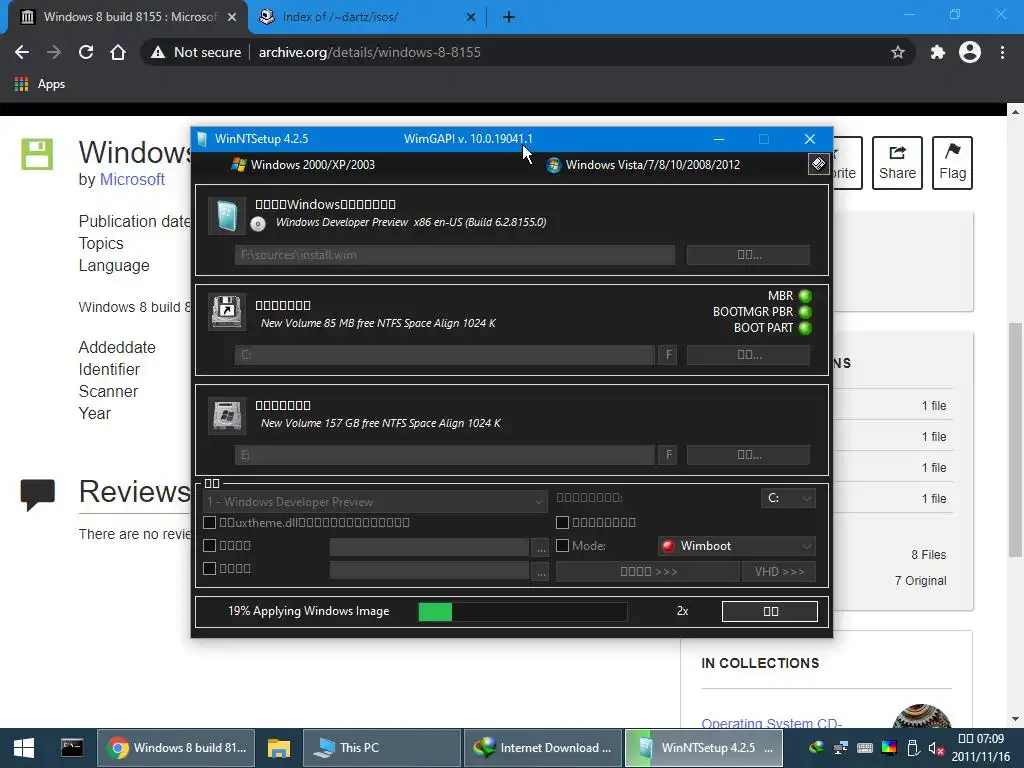Open the Wimboot mode dropdown

pyautogui.click(x=737, y=546)
